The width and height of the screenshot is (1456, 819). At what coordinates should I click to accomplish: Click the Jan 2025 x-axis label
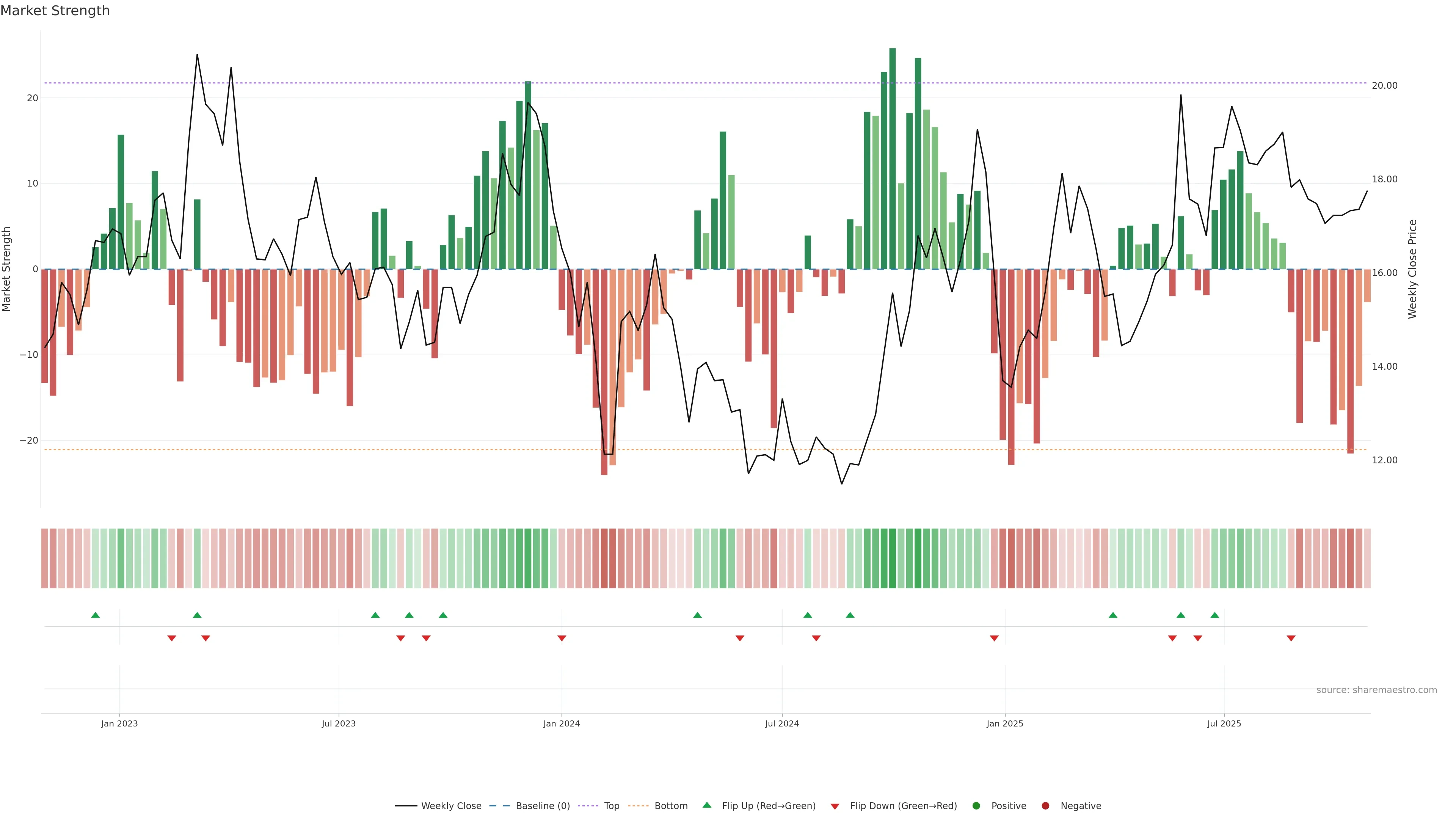tap(1005, 723)
